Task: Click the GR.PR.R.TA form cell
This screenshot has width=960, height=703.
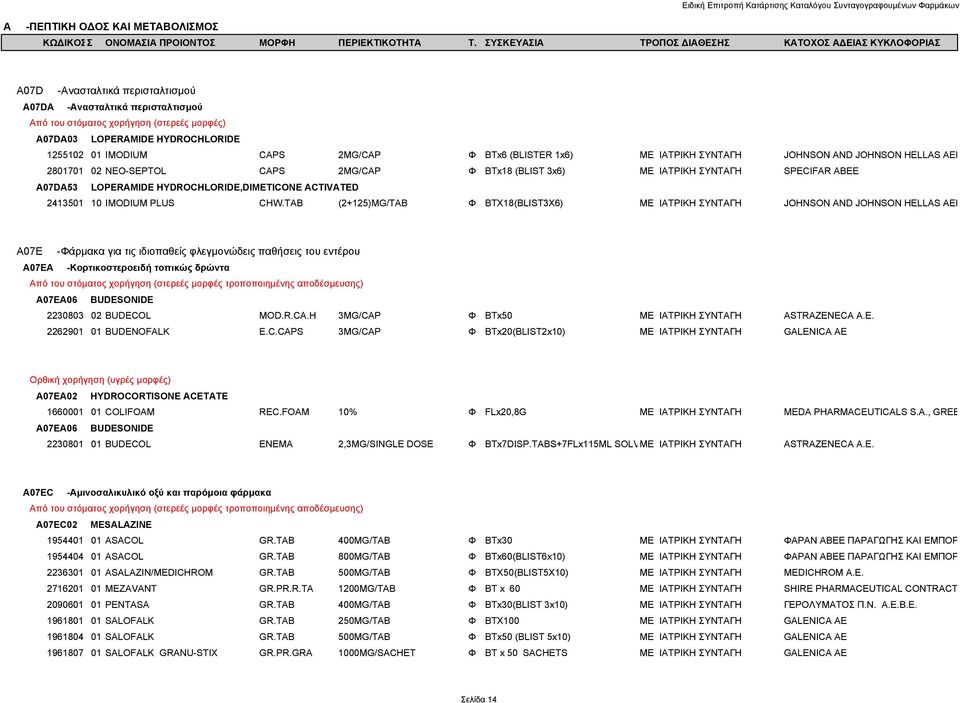Action: [286, 588]
